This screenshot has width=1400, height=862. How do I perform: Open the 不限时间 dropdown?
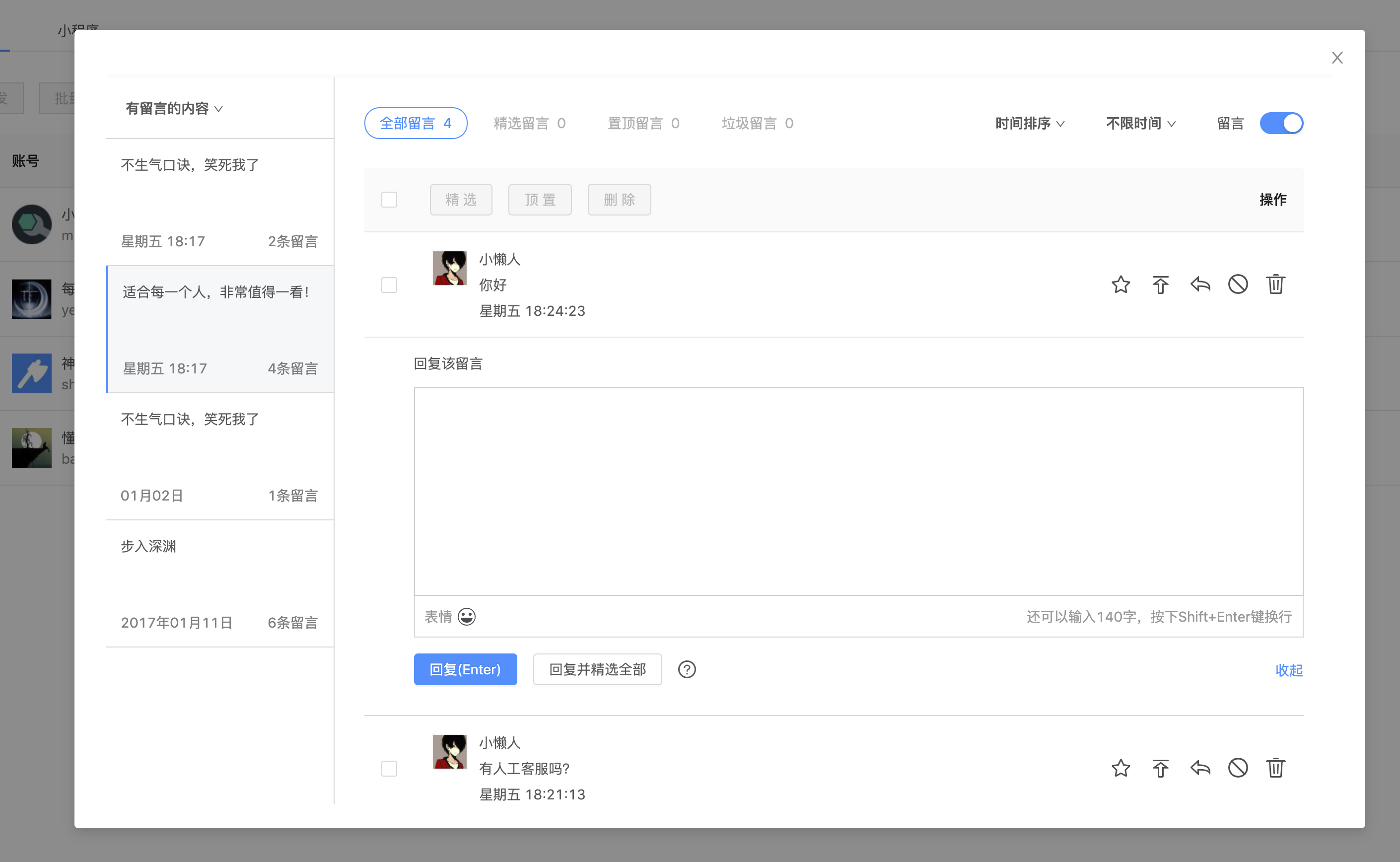pyautogui.click(x=1140, y=123)
